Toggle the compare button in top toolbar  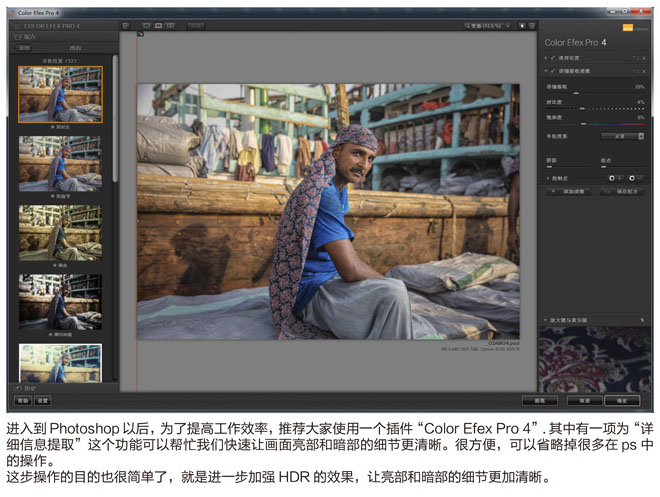coord(195,26)
